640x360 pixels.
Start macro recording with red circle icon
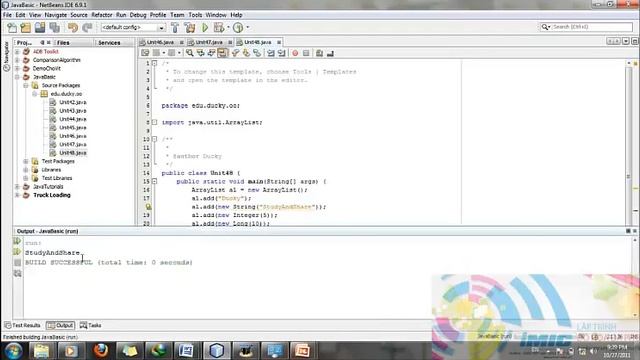coord(295,53)
